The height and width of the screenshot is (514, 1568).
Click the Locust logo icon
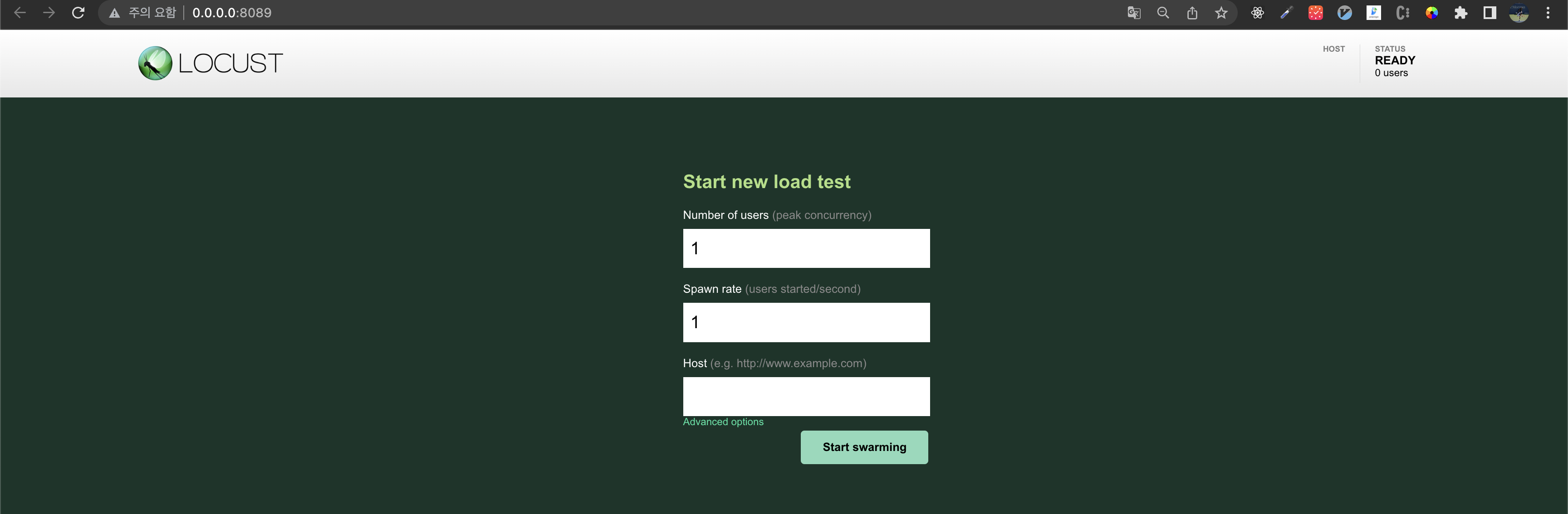point(155,63)
